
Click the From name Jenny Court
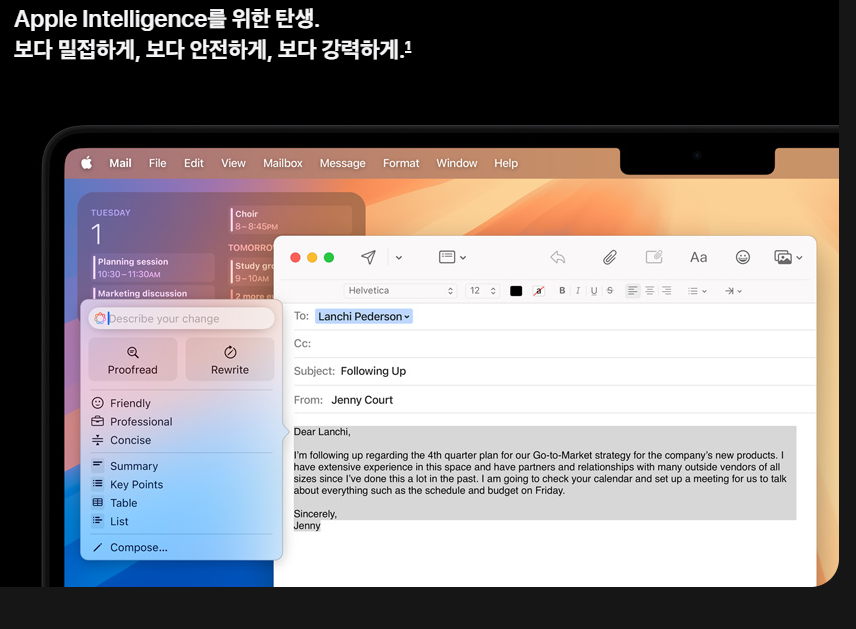click(362, 400)
